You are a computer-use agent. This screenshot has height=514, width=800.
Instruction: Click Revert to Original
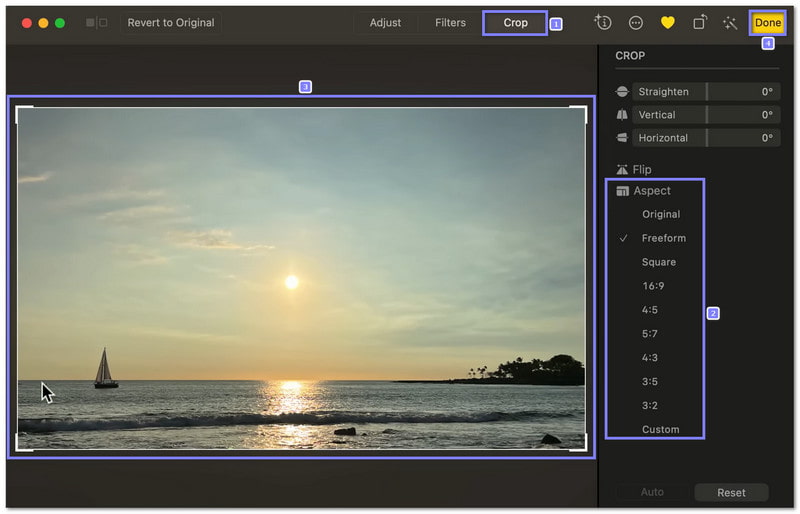tap(171, 22)
